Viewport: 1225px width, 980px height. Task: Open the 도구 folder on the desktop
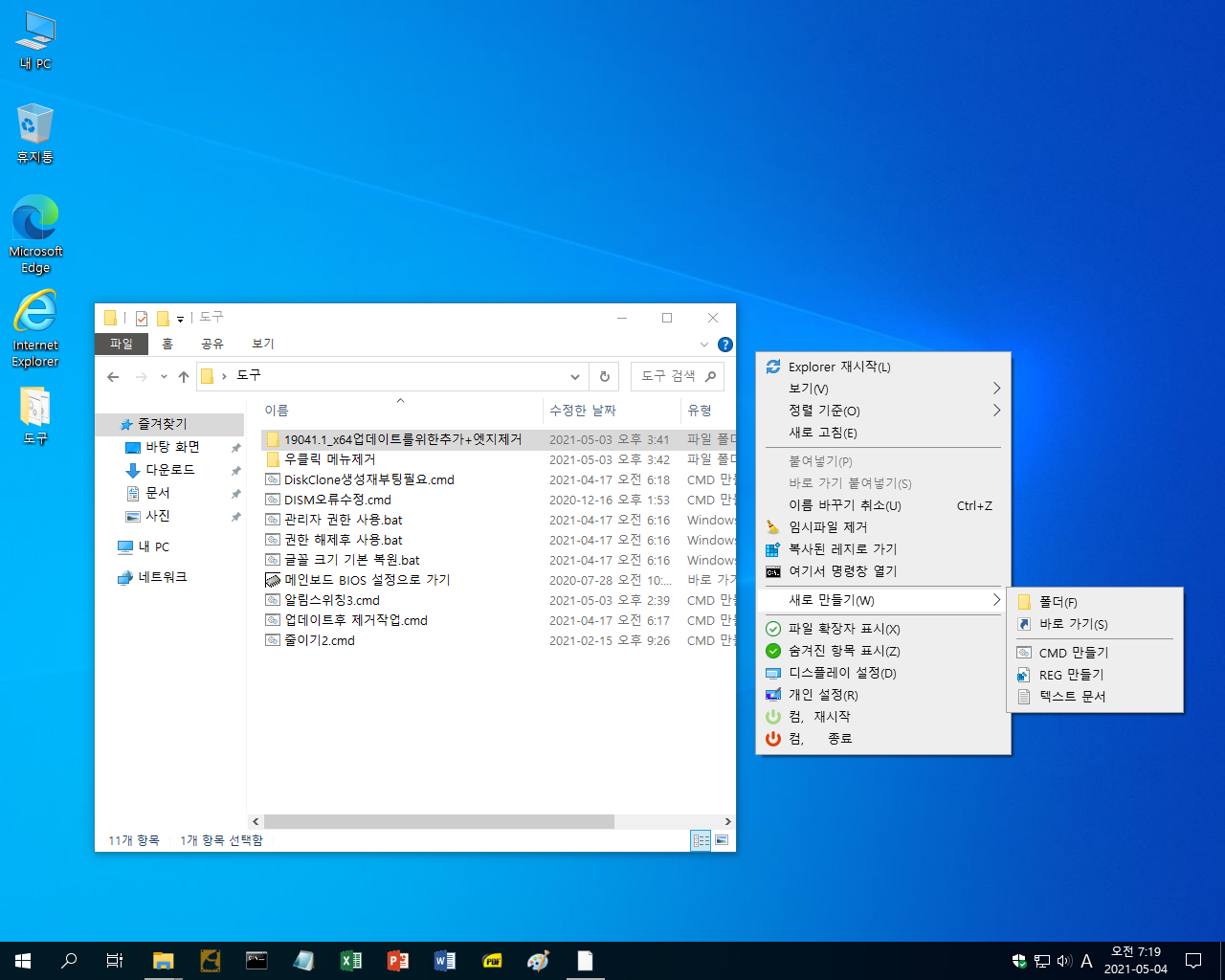(x=35, y=416)
